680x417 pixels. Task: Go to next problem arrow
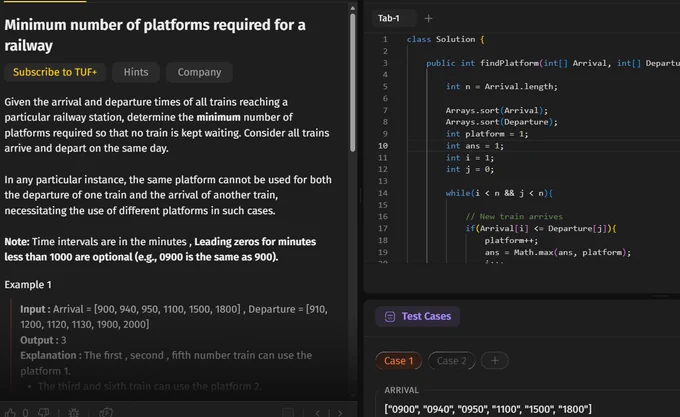(340, 413)
